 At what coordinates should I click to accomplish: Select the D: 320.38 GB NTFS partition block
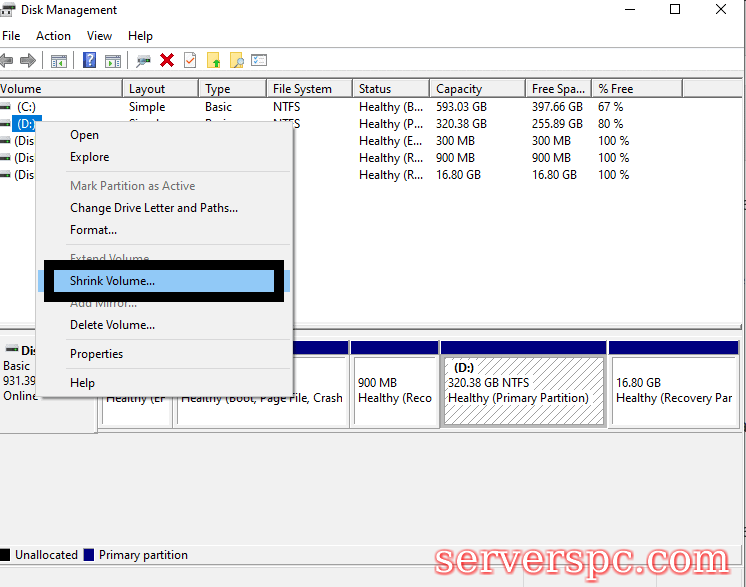tap(523, 390)
